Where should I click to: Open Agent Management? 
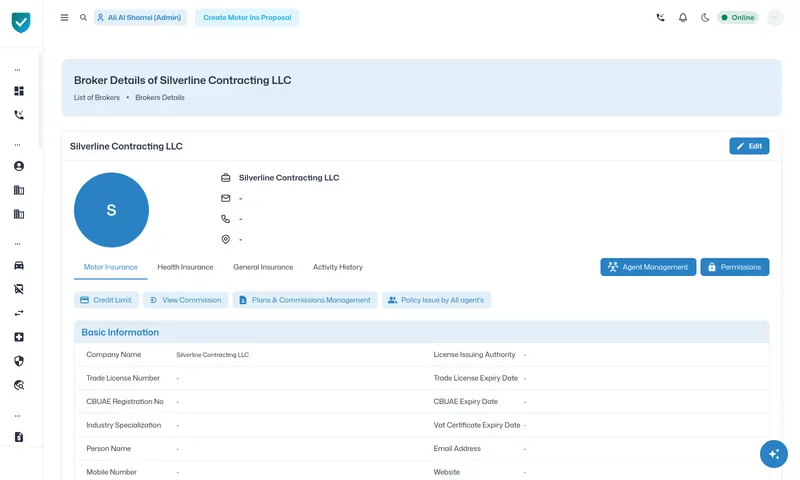(648, 267)
